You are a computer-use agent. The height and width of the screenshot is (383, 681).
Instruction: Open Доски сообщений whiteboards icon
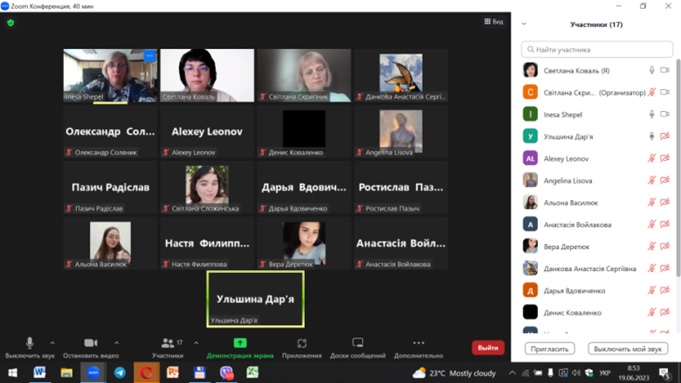point(357,343)
